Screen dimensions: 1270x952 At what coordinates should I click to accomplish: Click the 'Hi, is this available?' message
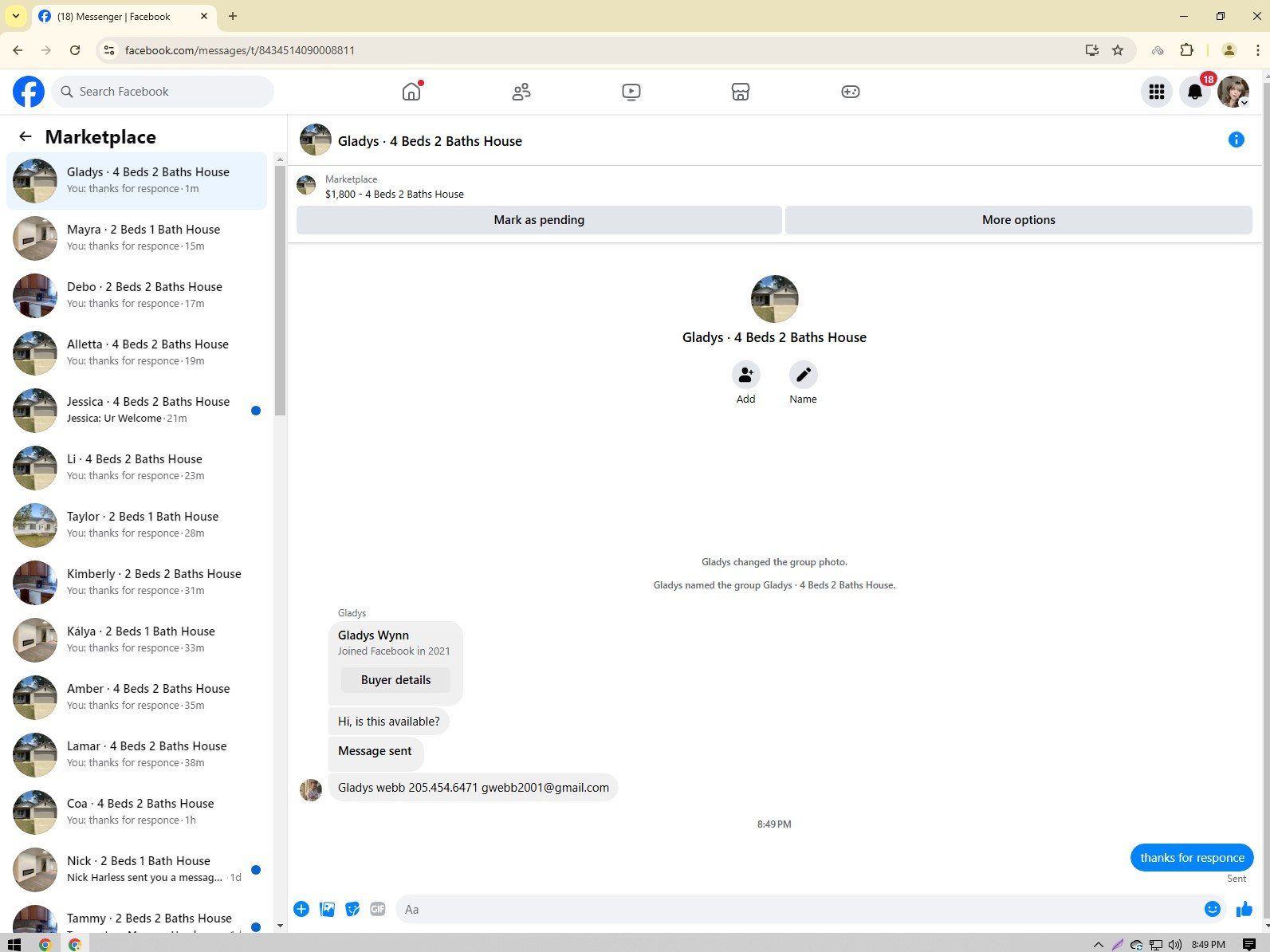(389, 722)
